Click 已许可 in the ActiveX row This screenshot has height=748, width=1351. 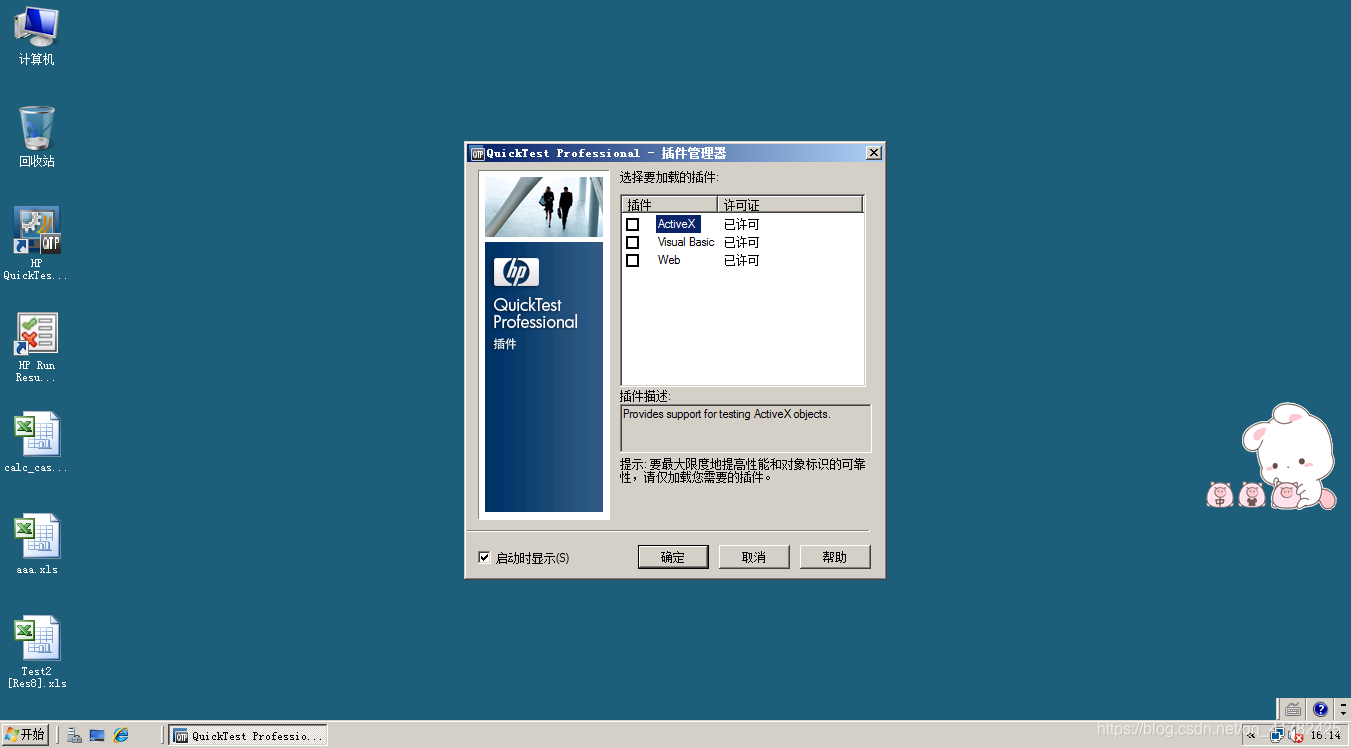click(742, 224)
